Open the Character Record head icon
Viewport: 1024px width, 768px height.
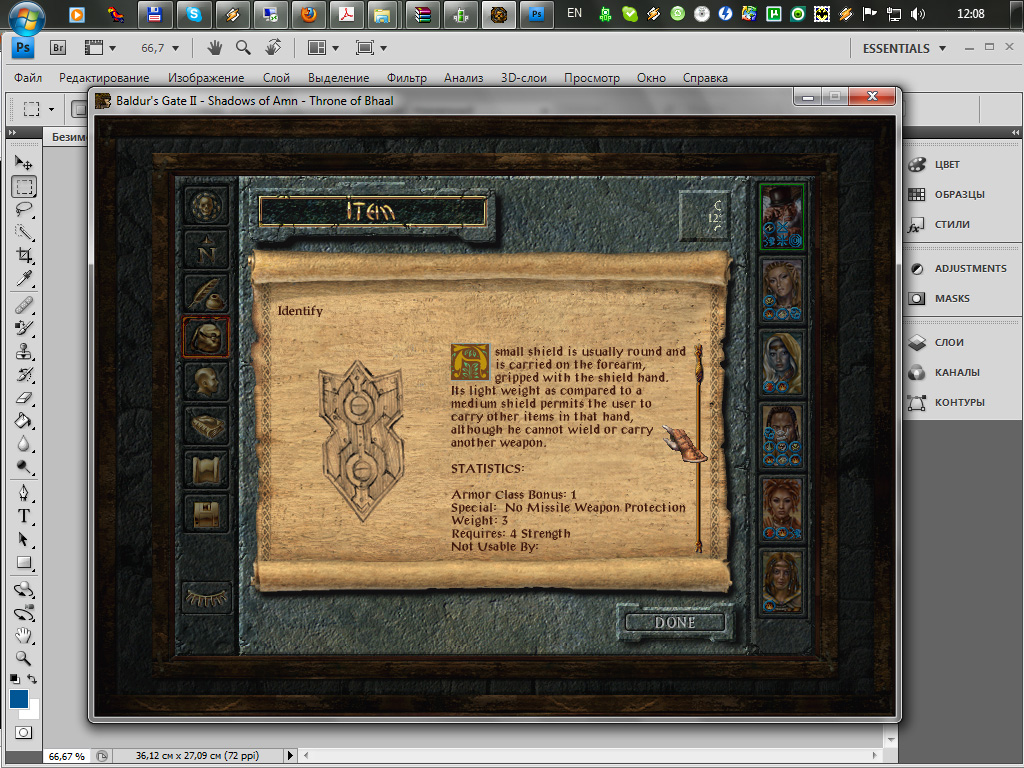pyautogui.click(x=206, y=381)
